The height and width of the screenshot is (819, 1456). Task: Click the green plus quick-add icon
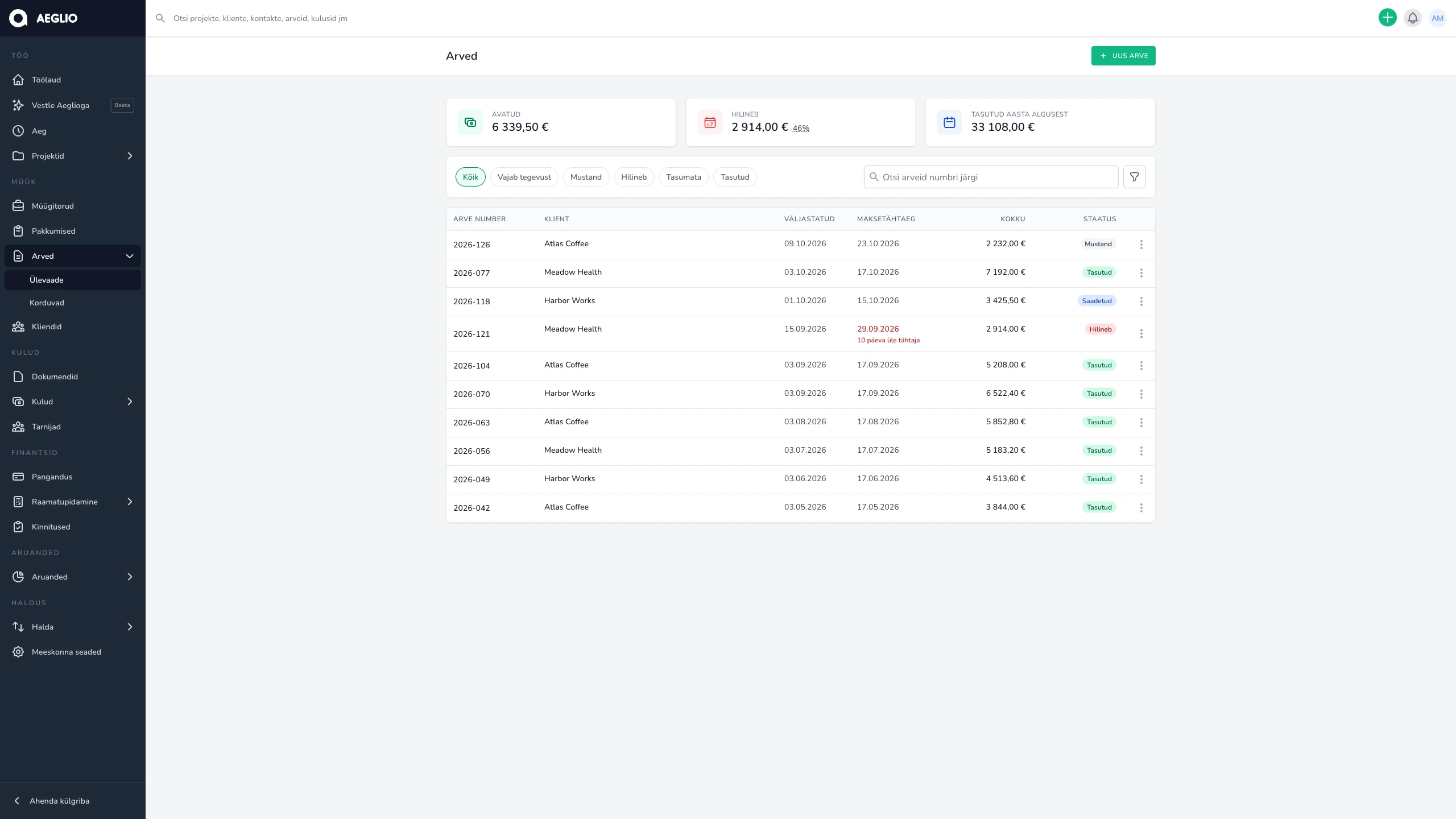click(x=1387, y=18)
